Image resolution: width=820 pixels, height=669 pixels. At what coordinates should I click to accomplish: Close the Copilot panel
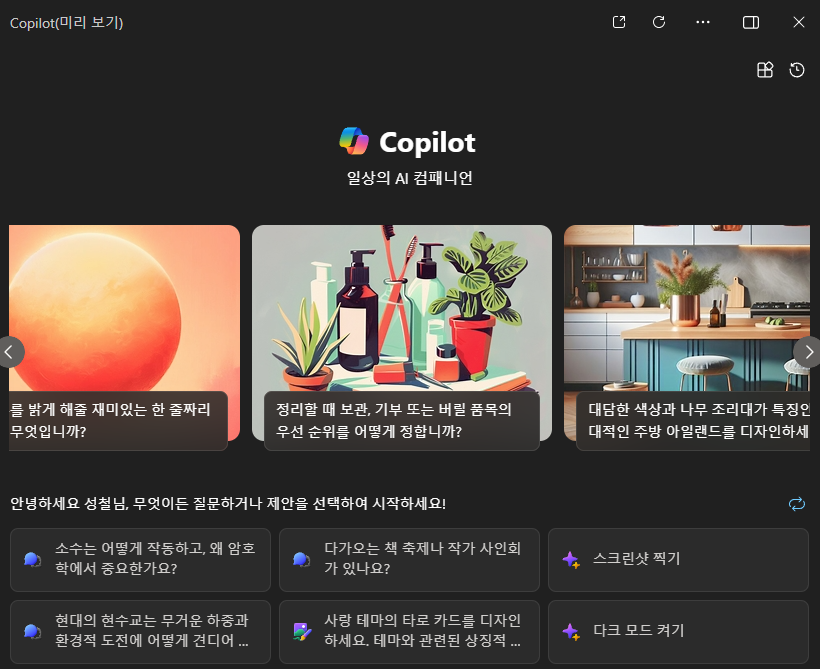pos(799,22)
